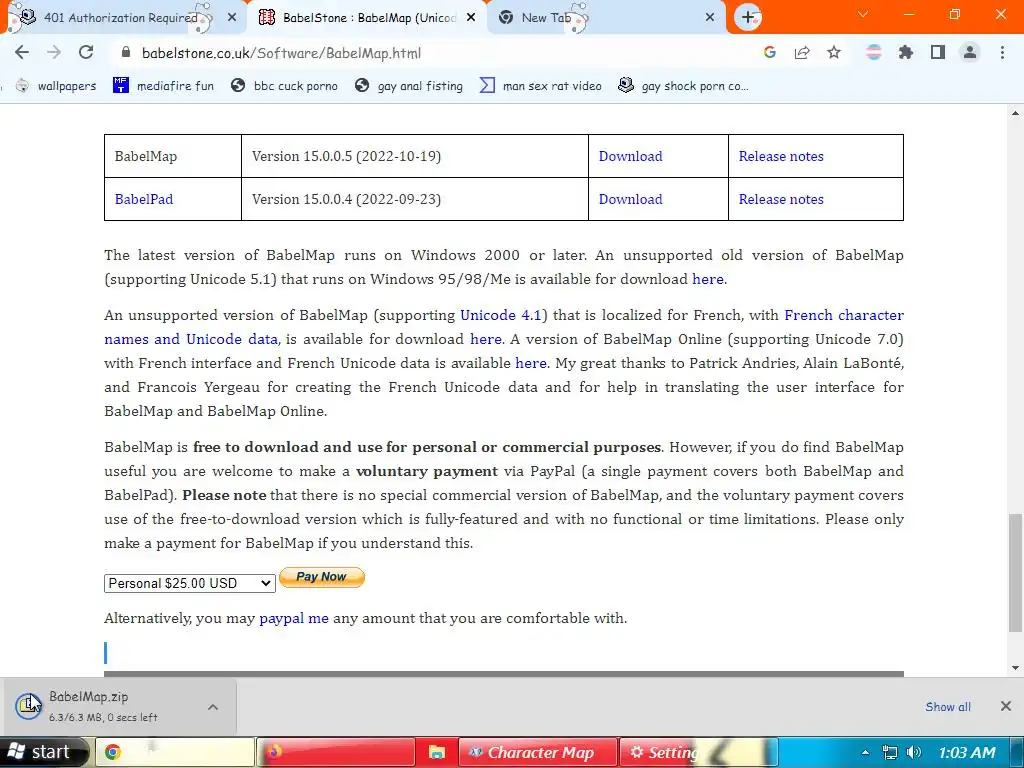Screen dimensions: 1024x768
Task: Share this page using the share icon
Action: [802, 53]
